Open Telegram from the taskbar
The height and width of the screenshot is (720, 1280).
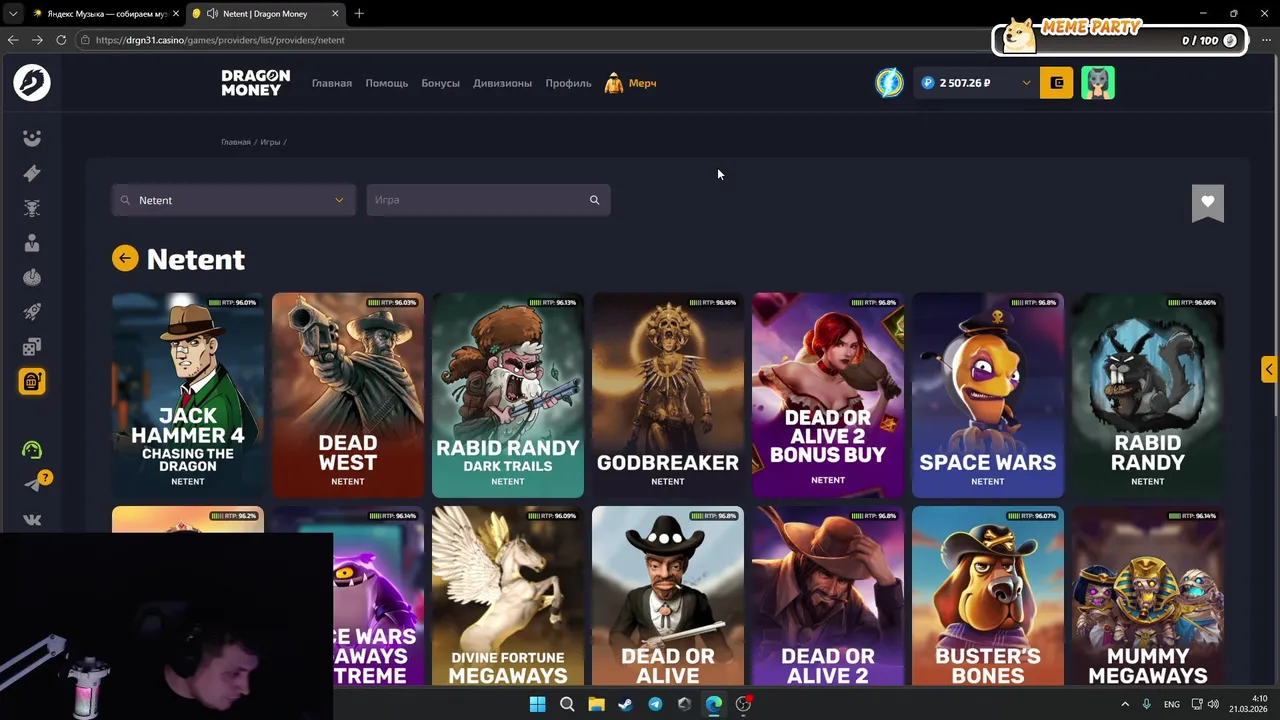(x=655, y=704)
